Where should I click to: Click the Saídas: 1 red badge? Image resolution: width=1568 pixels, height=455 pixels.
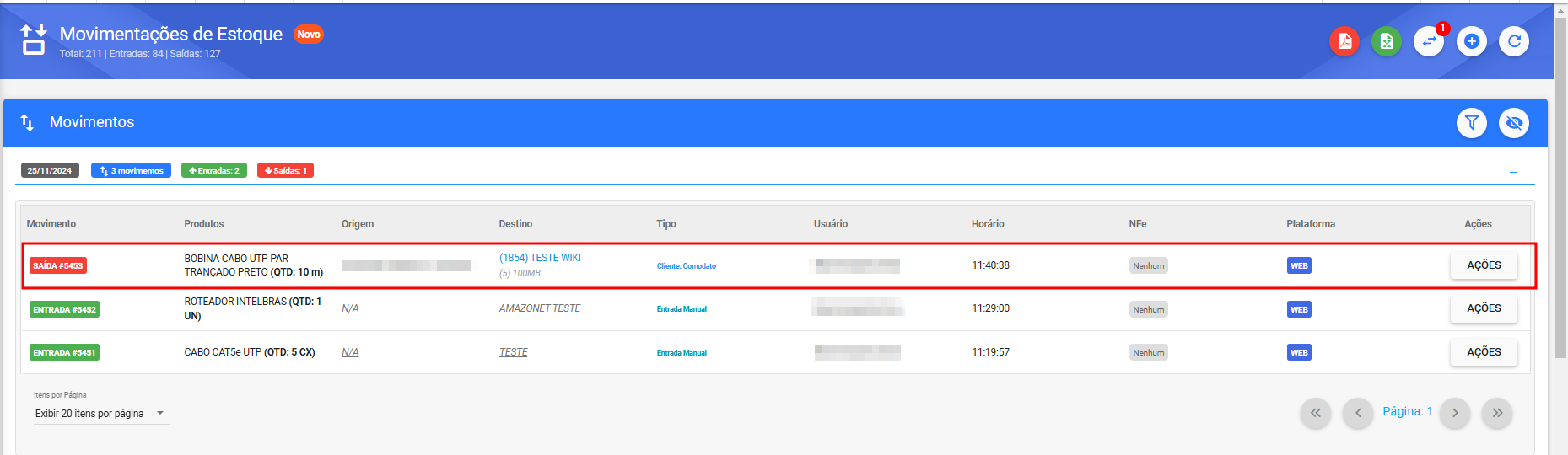[285, 171]
